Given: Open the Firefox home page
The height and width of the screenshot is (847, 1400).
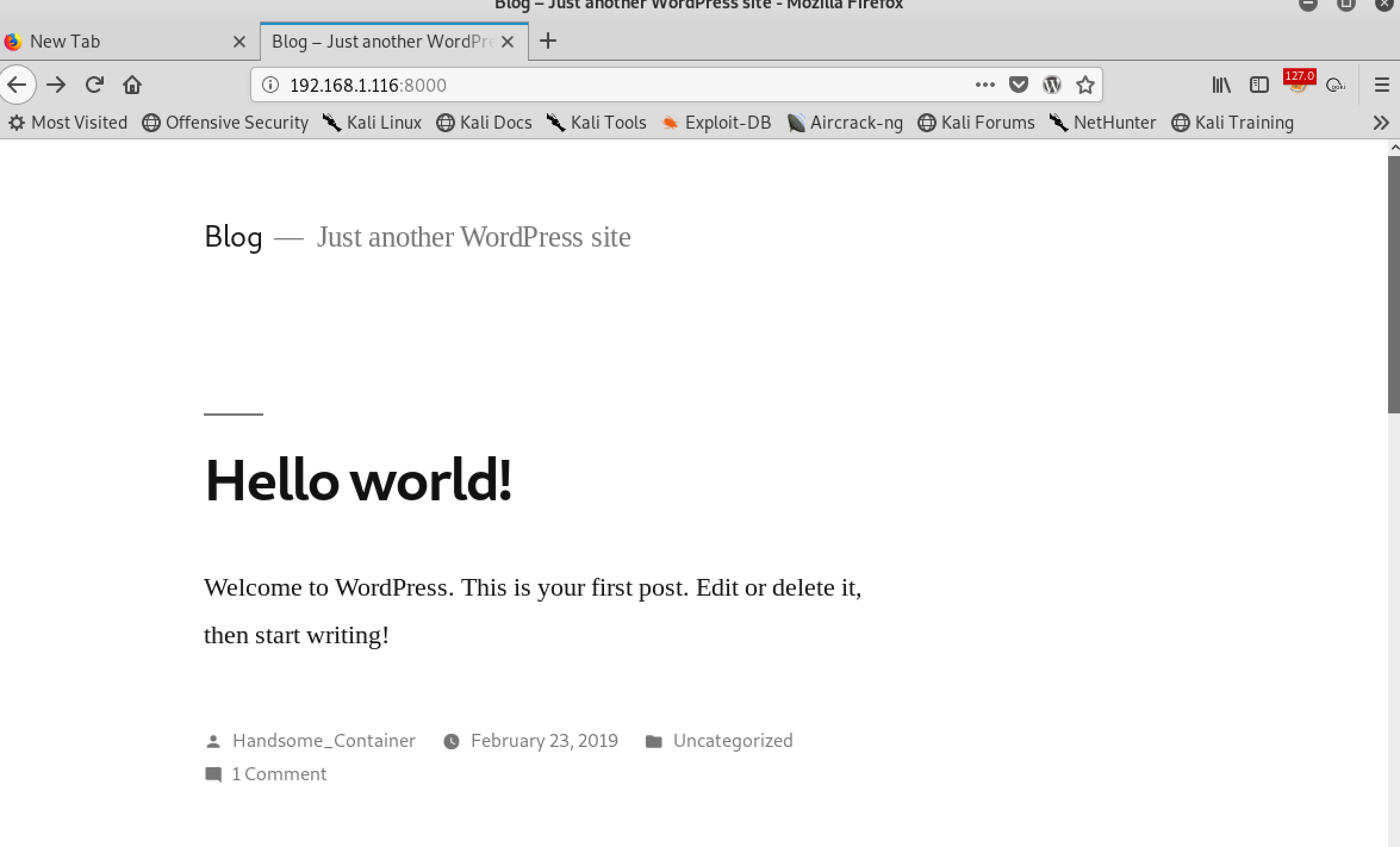Looking at the screenshot, I should coord(132,85).
